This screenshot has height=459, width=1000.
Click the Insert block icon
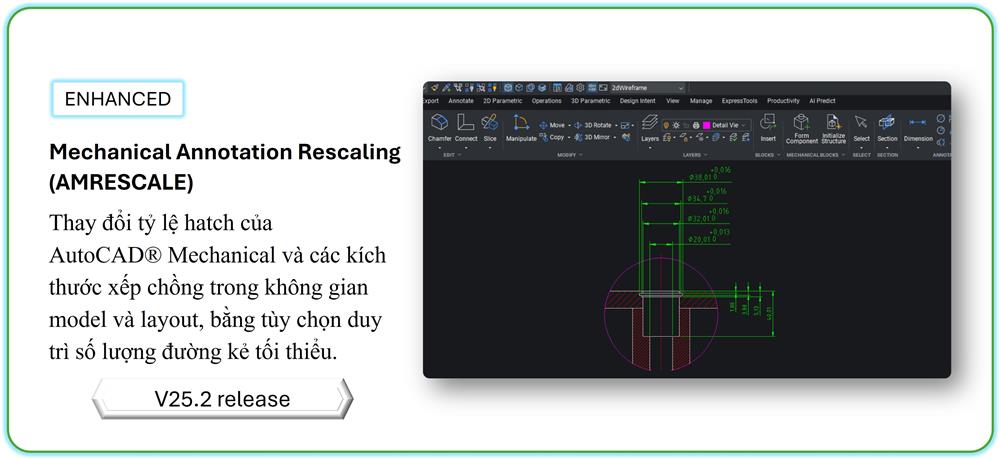pos(768,122)
